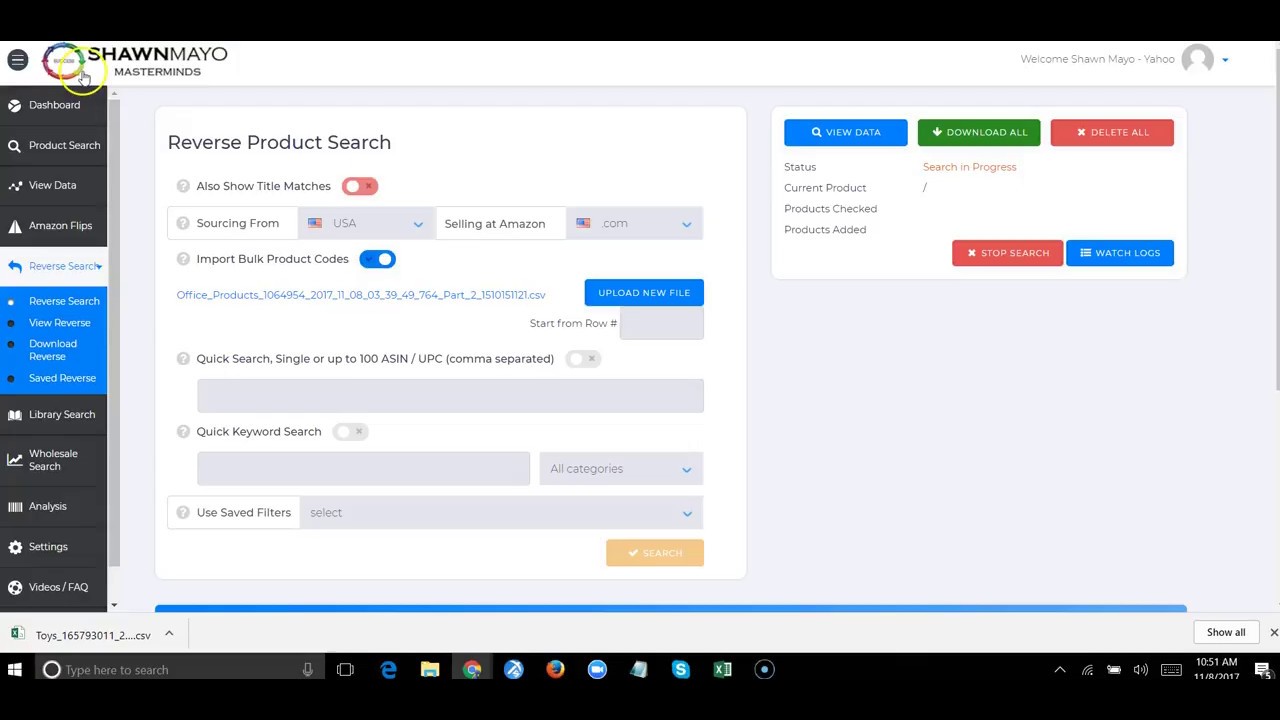Toggle Quick Keyword Search switch
The height and width of the screenshot is (720, 1280).
click(350, 432)
